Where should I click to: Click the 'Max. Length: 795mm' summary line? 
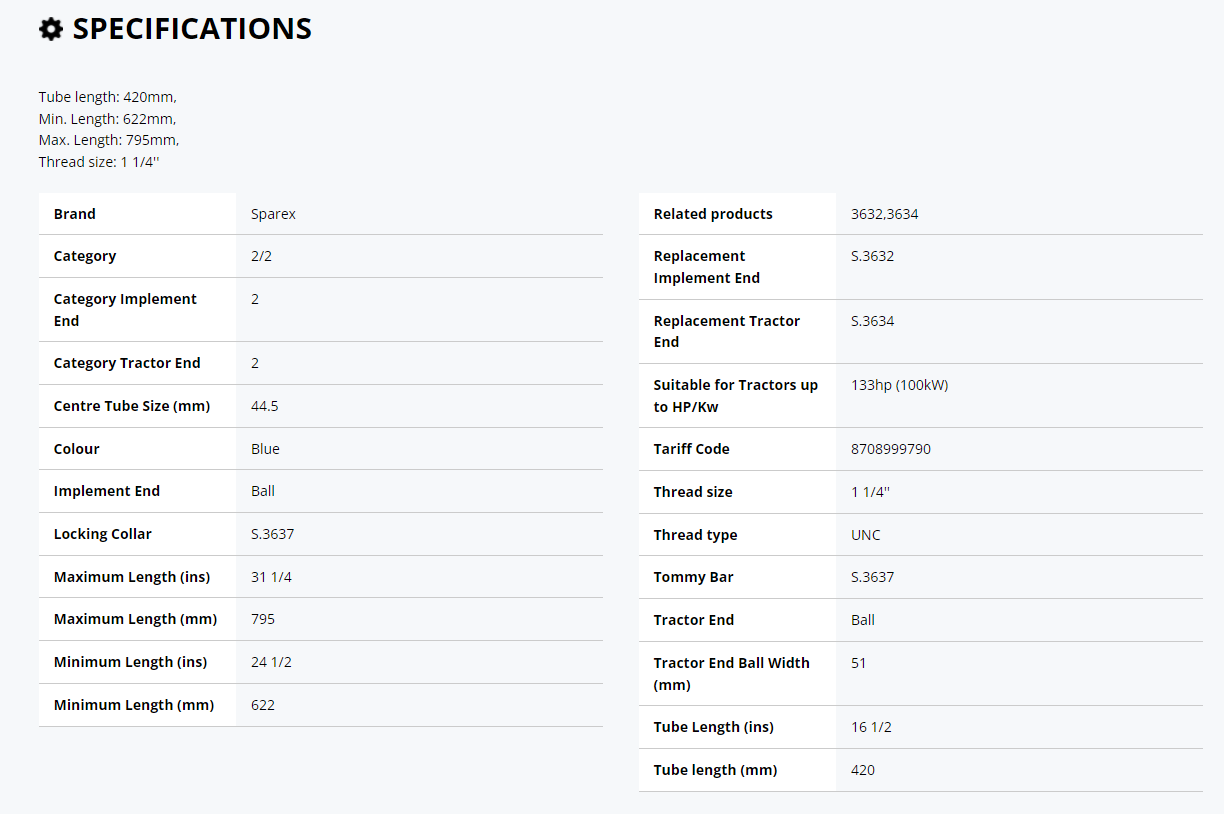[108, 140]
